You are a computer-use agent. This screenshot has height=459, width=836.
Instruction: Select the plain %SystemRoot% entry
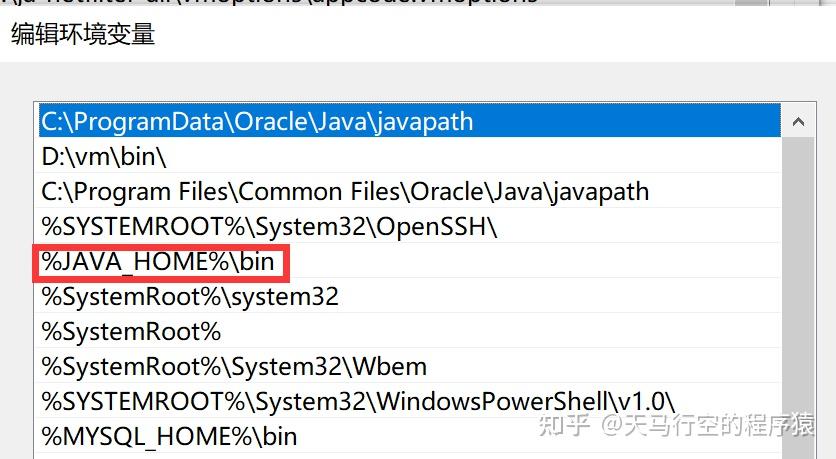pyautogui.click(x=131, y=331)
